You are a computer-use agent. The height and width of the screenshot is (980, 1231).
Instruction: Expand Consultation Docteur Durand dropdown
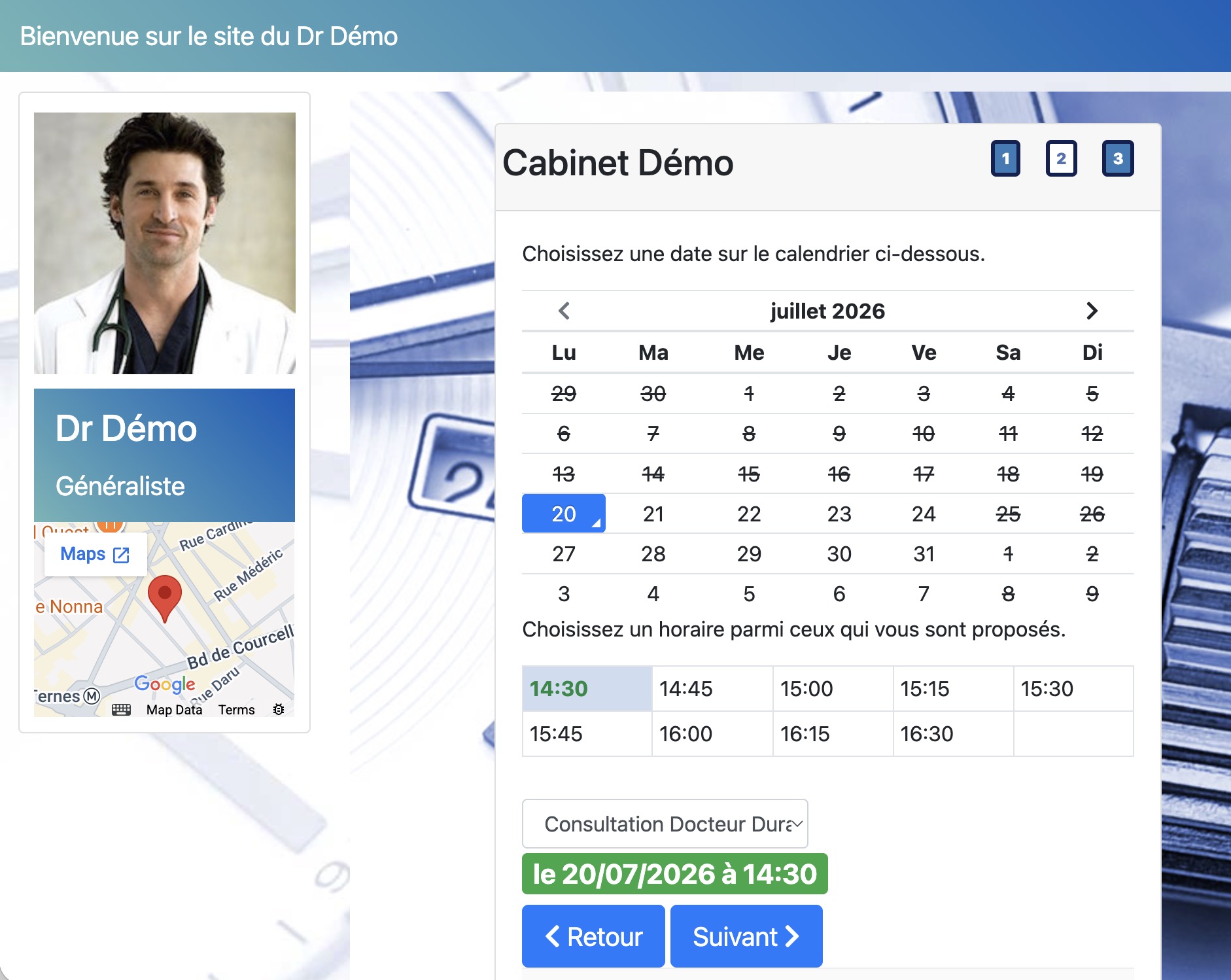(x=665, y=824)
